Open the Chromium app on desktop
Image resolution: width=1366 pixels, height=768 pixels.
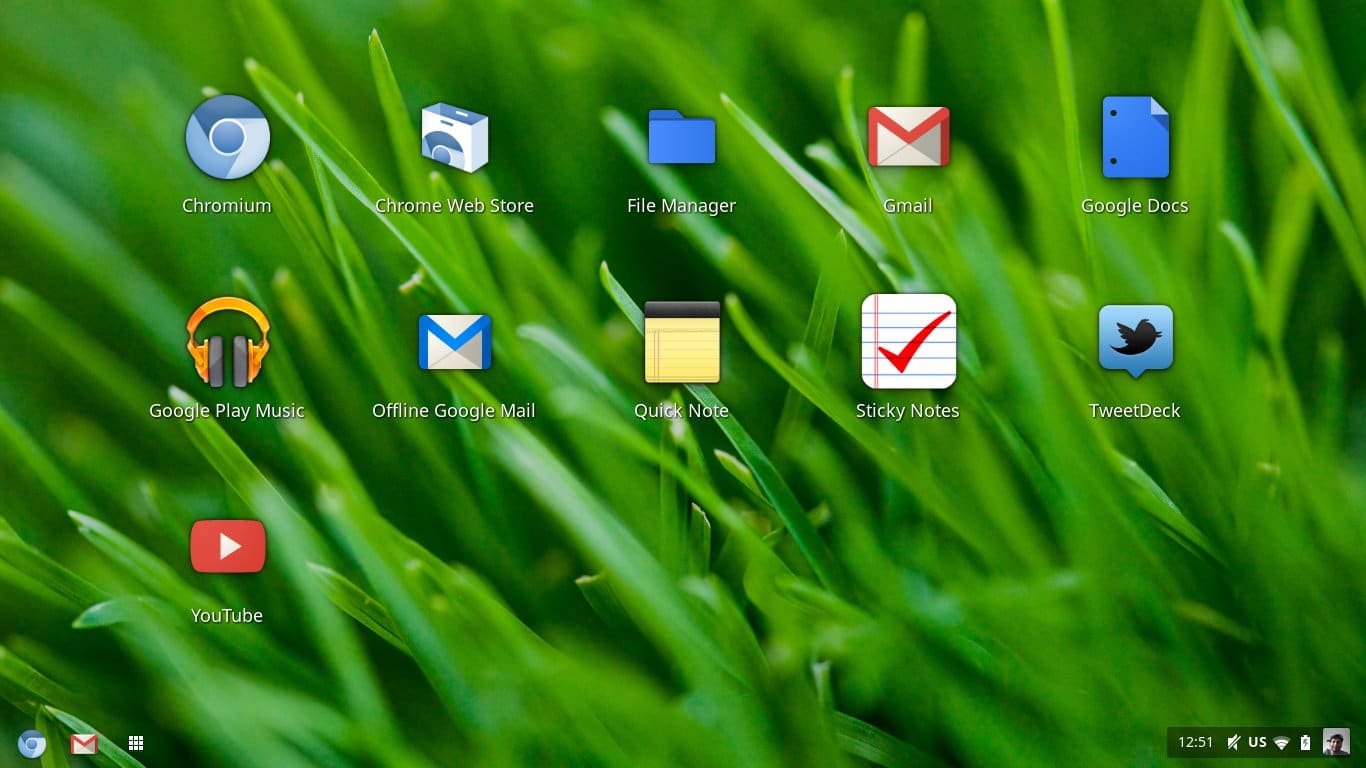pyautogui.click(x=227, y=138)
